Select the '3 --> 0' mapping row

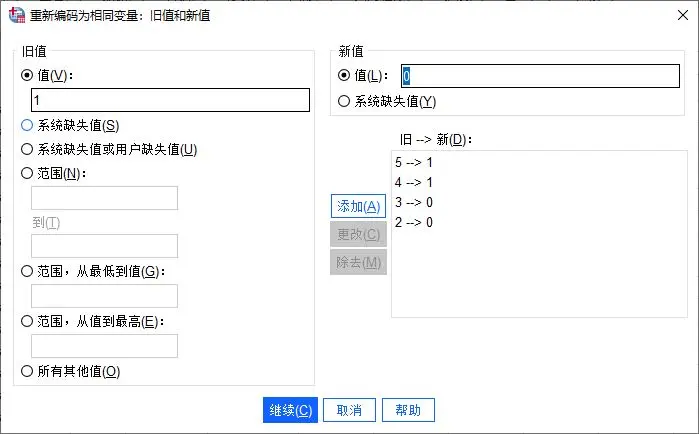click(539, 202)
